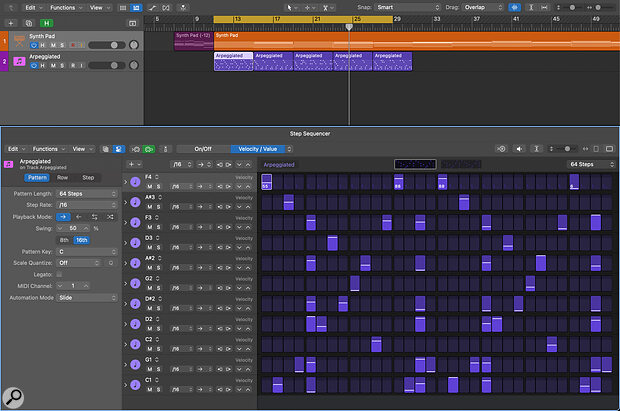Select the On/Off edit mode button
Viewport: 620px width, 411px height.
pyautogui.click(x=203, y=149)
